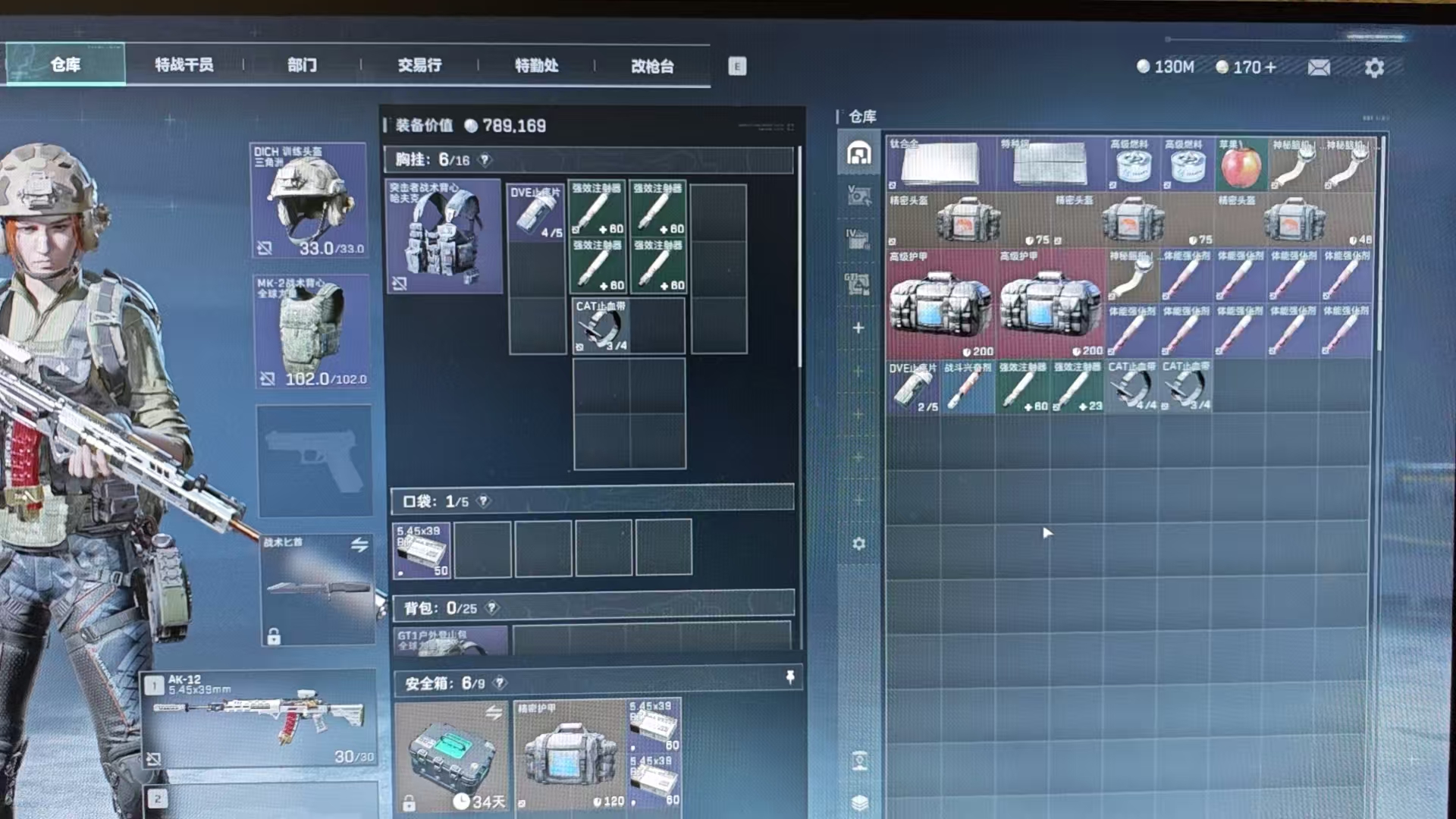Click the swap arrows on the melee knife slot
Viewport: 1456px width, 819px height.
click(x=359, y=544)
